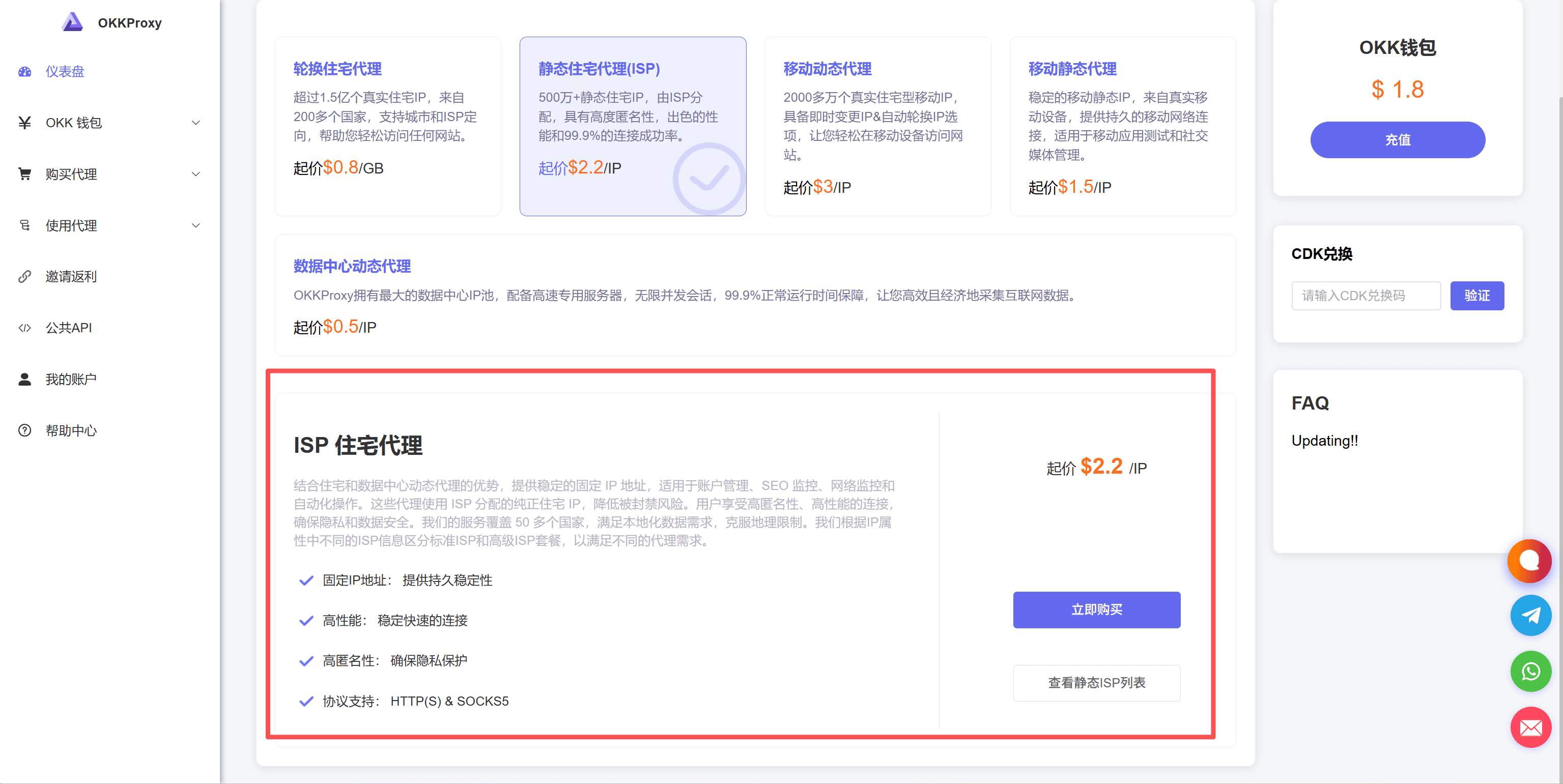Select the 数据中心动态代理 product card
1563x784 pixels.
pyautogui.click(x=755, y=295)
